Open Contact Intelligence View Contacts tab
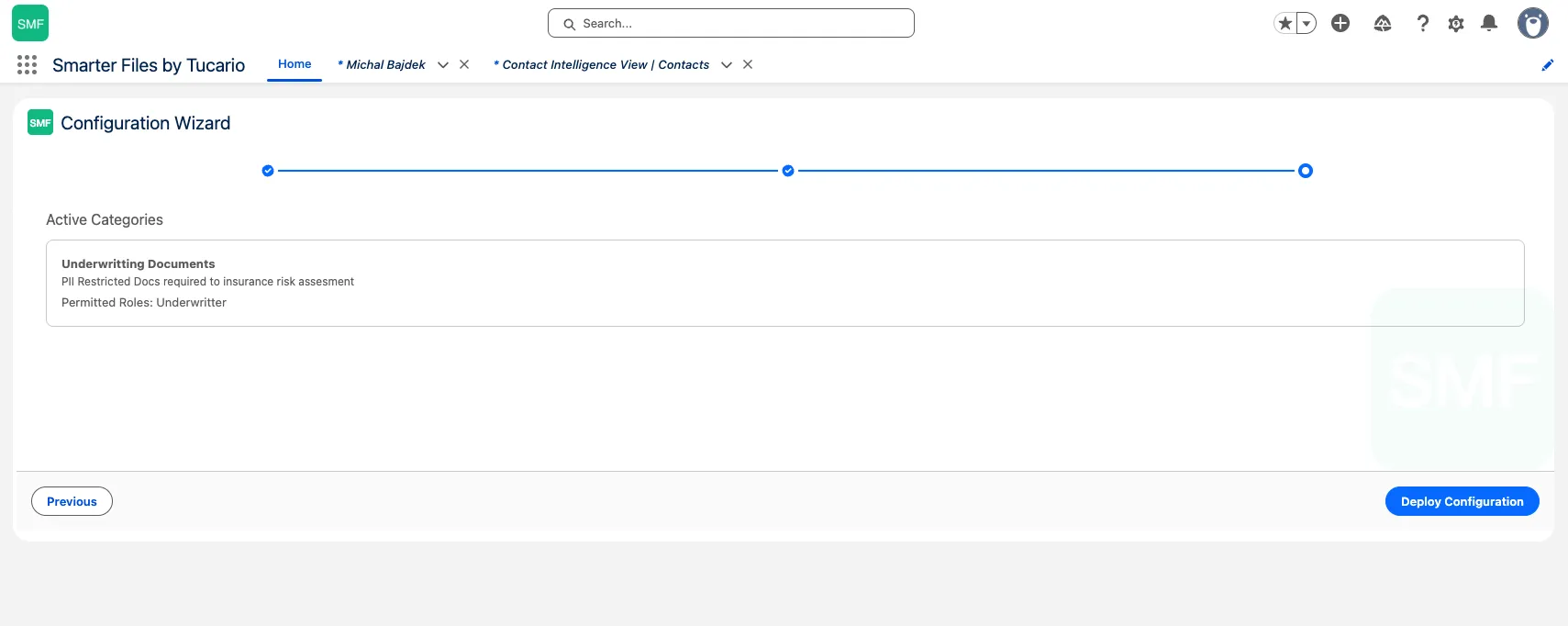This screenshot has height=626, width=1568. coord(602,64)
